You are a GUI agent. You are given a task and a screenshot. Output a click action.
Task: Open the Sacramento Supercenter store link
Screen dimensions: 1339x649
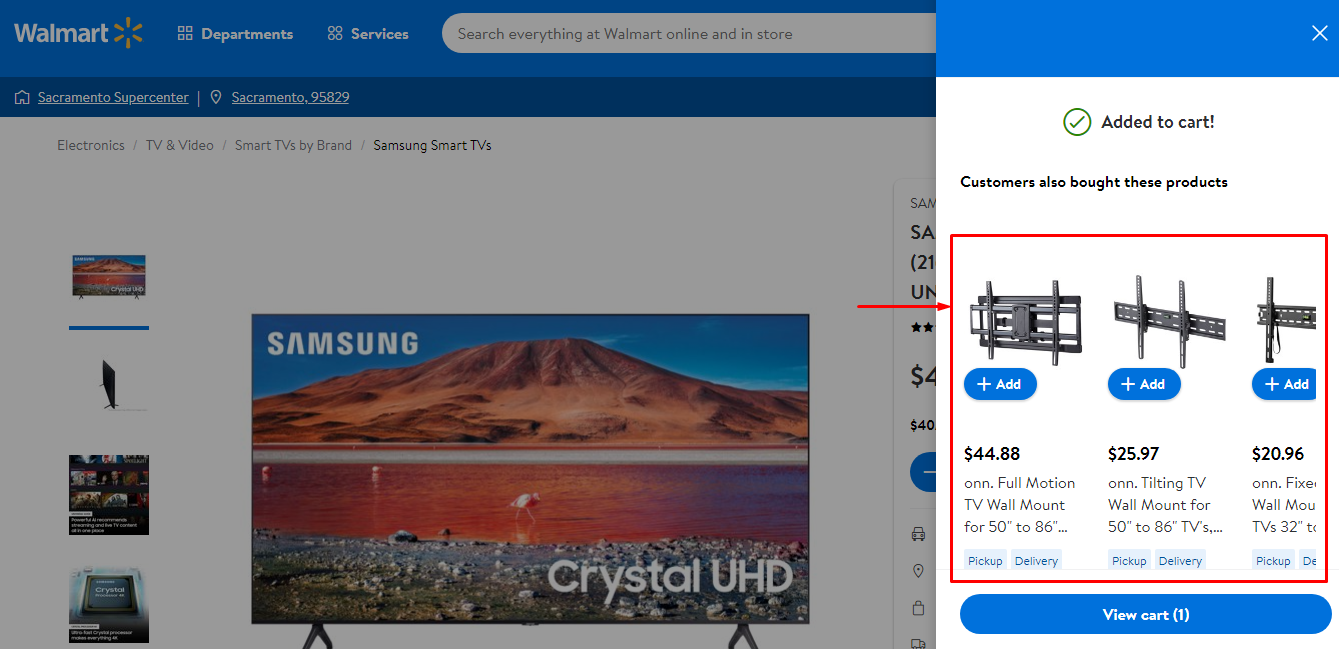[113, 97]
